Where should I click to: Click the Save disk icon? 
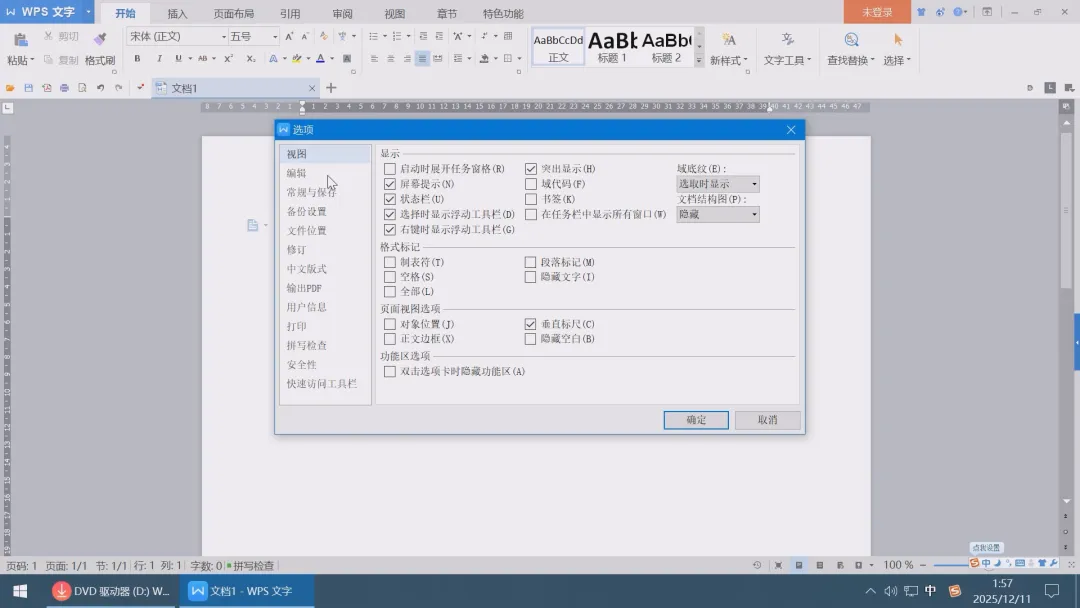coord(28,88)
